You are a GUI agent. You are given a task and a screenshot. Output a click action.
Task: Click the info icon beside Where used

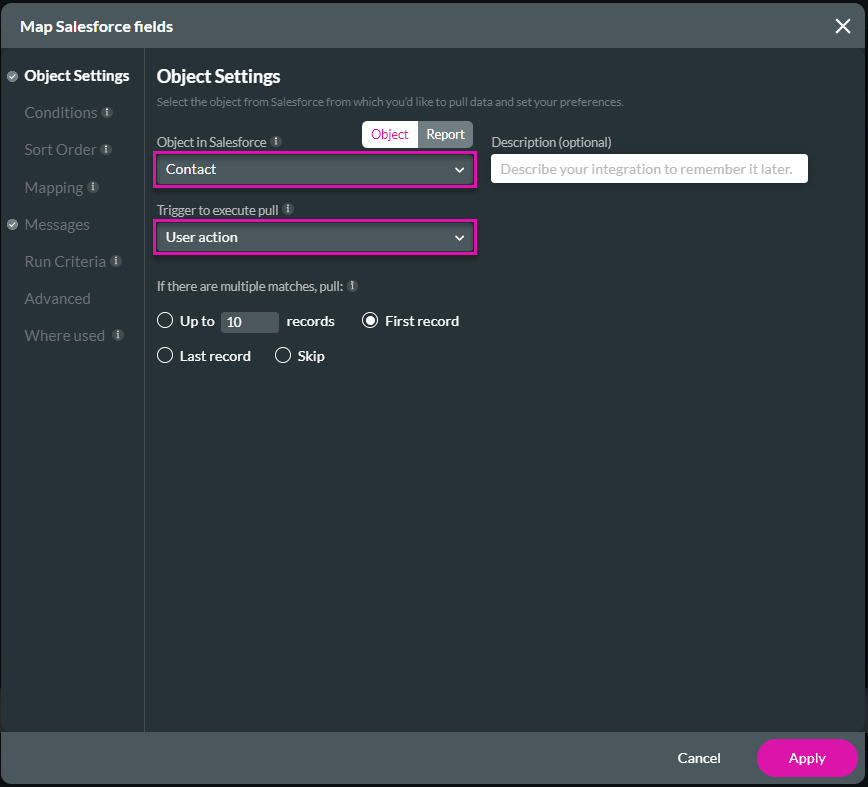(x=118, y=334)
